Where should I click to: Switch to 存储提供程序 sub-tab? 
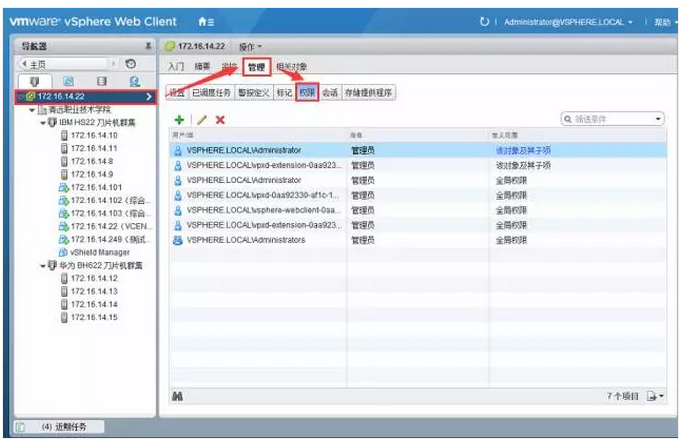369,92
